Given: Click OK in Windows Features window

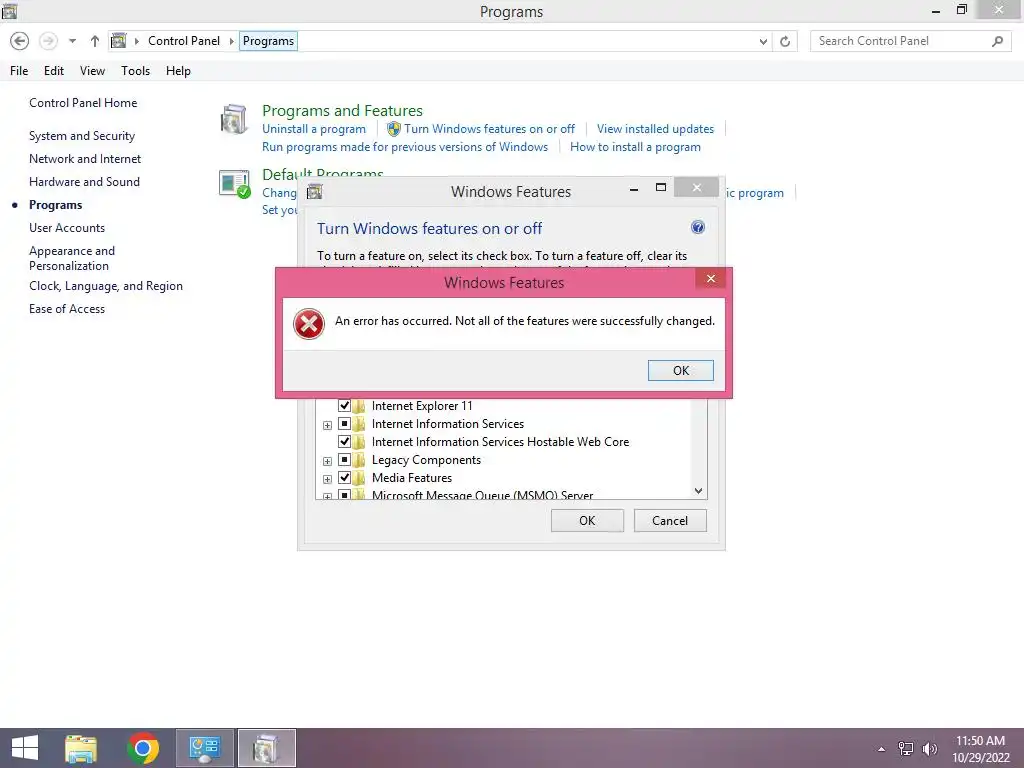Looking at the screenshot, I should tap(587, 520).
